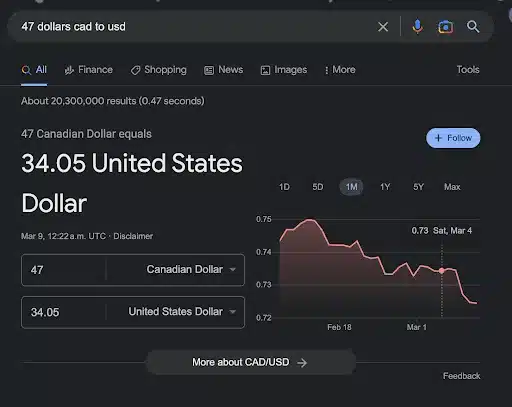
Task: Show the 1D chart range
Action: (284, 187)
